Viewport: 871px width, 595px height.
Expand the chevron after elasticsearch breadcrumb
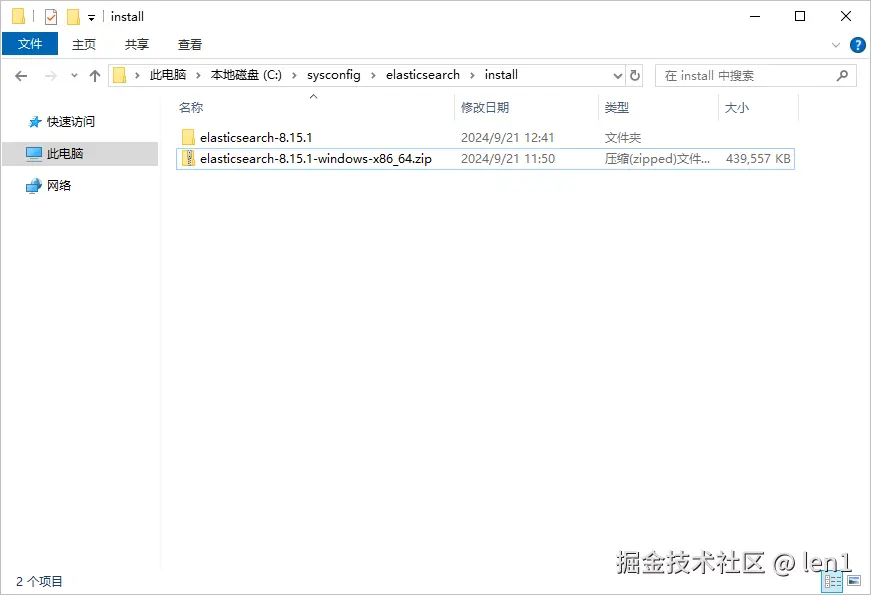click(x=472, y=76)
